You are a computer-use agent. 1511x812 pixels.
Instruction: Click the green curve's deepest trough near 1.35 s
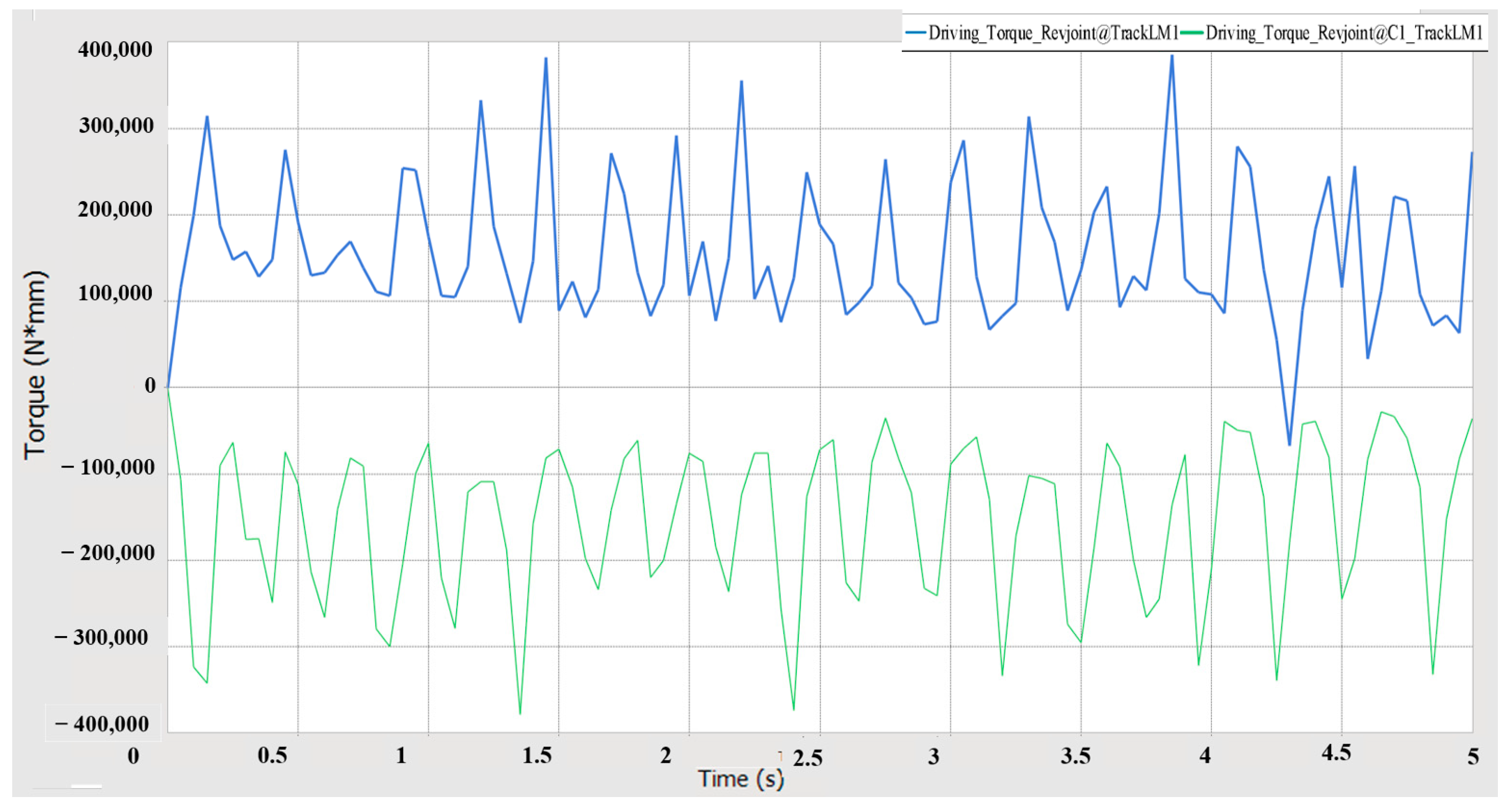click(520, 713)
